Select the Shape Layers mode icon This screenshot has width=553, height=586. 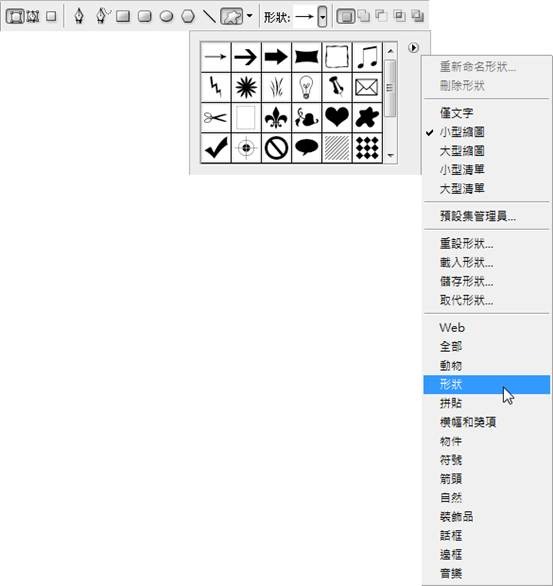pos(15,16)
